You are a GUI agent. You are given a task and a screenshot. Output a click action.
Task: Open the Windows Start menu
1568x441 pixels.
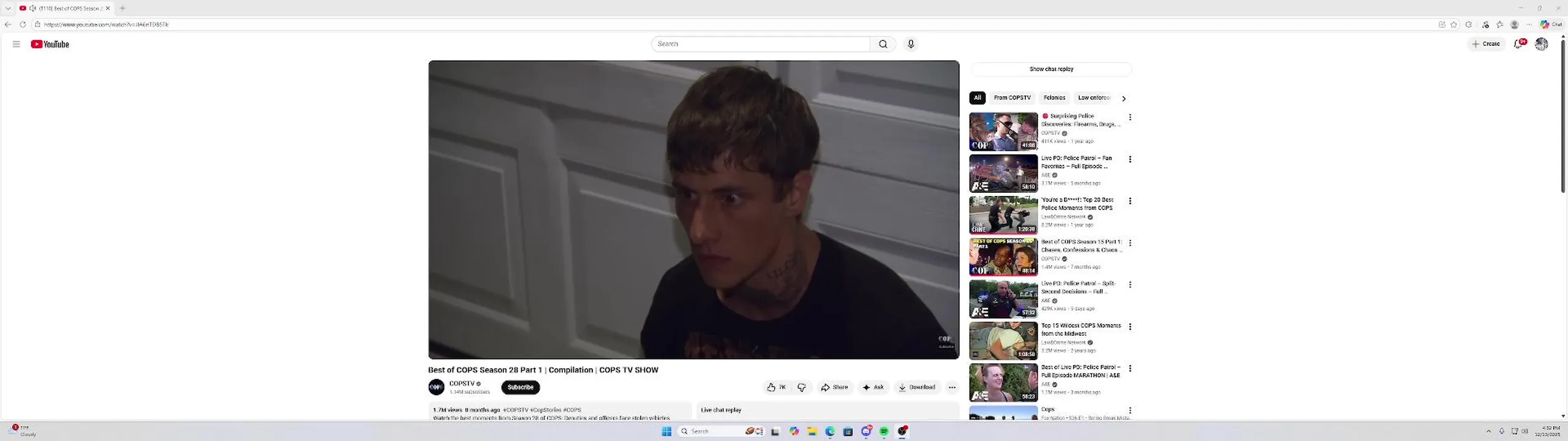click(x=666, y=432)
